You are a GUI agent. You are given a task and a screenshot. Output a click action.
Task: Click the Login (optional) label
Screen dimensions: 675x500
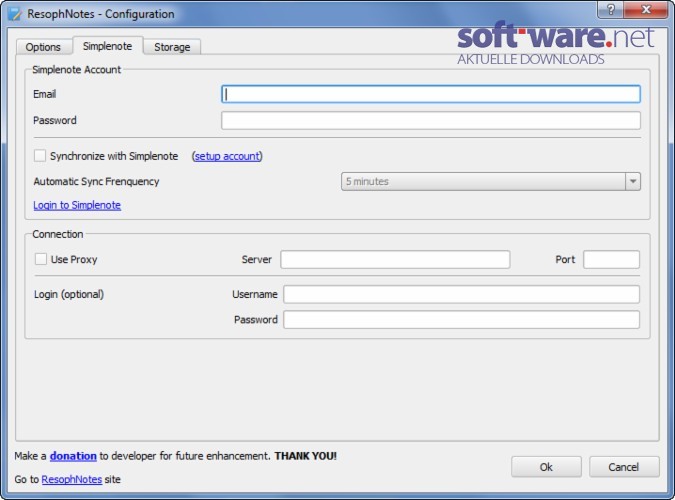click(69, 294)
